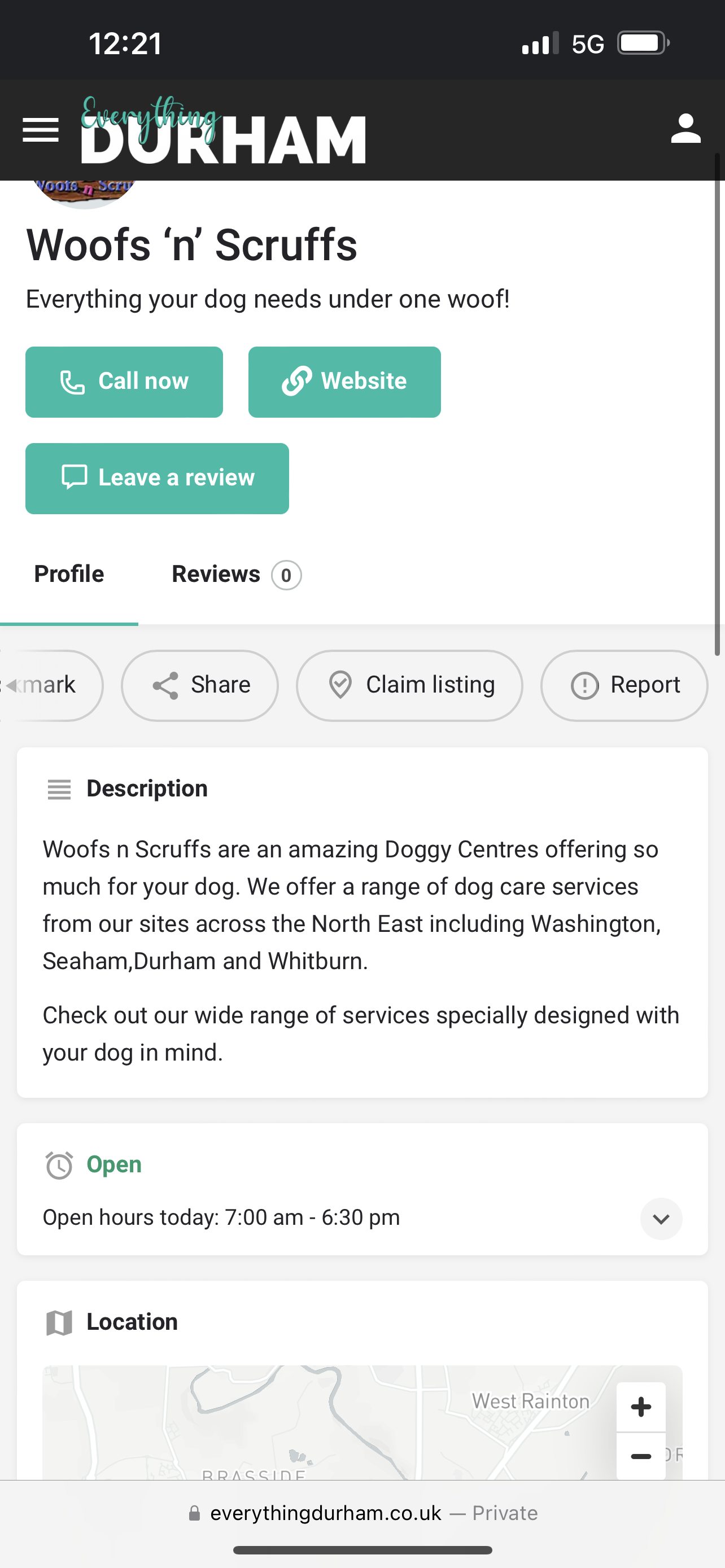725x1568 pixels.
Task: Tap the page scrollbar on the right
Action: (x=717, y=402)
